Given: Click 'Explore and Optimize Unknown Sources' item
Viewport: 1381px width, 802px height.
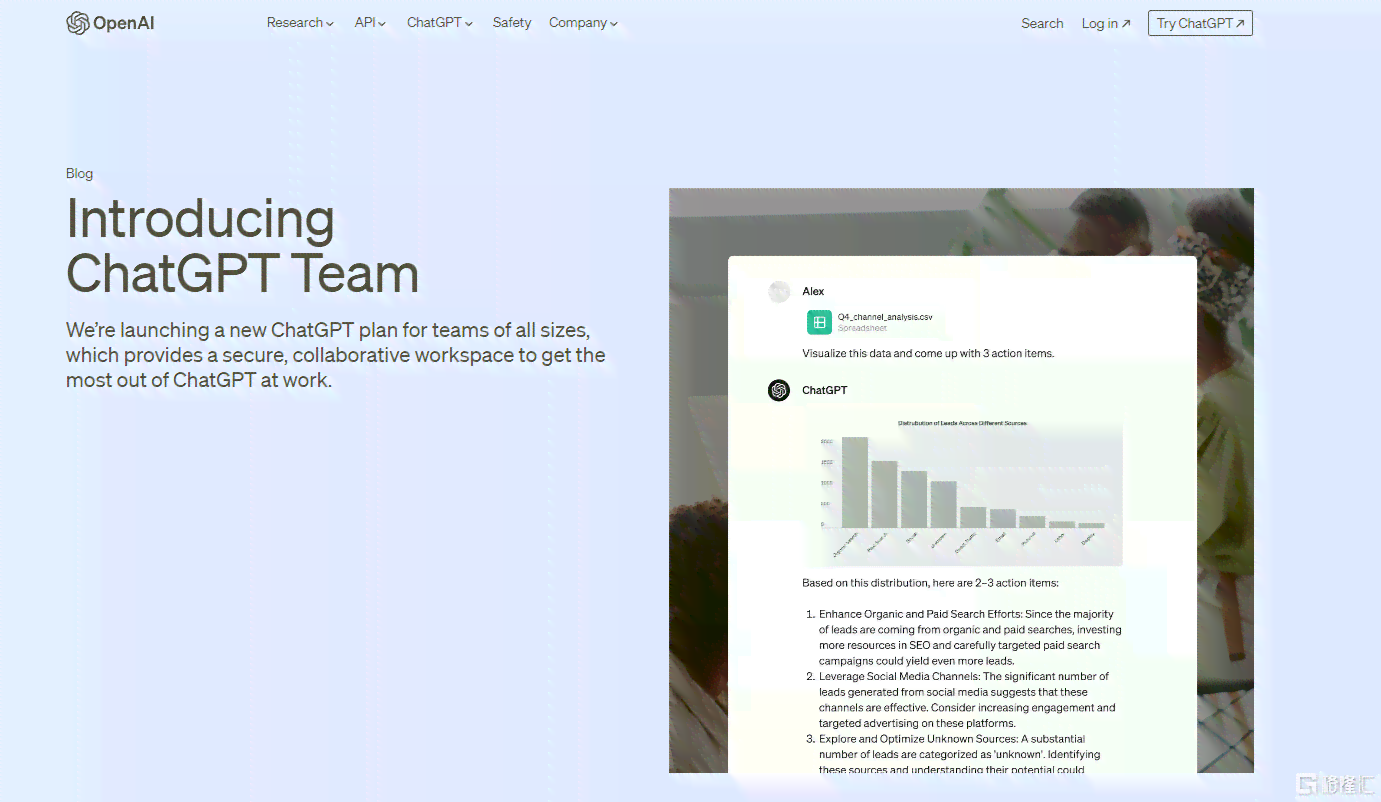Looking at the screenshot, I should [x=960, y=754].
